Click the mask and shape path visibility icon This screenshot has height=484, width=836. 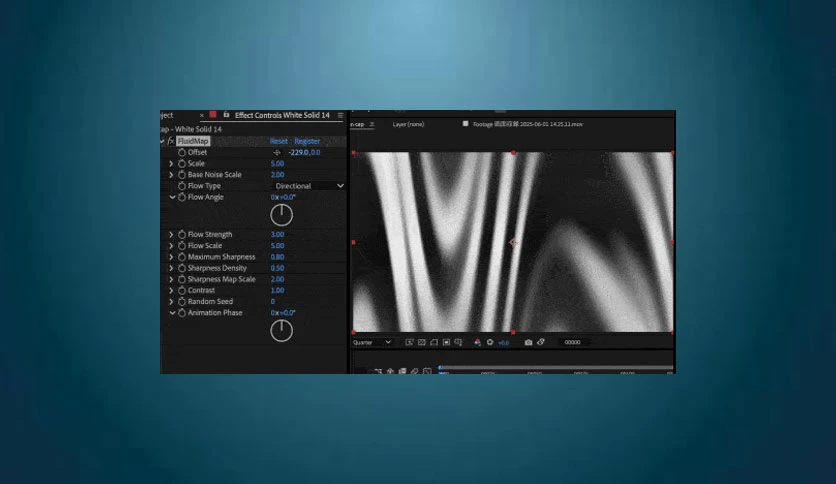(434, 342)
